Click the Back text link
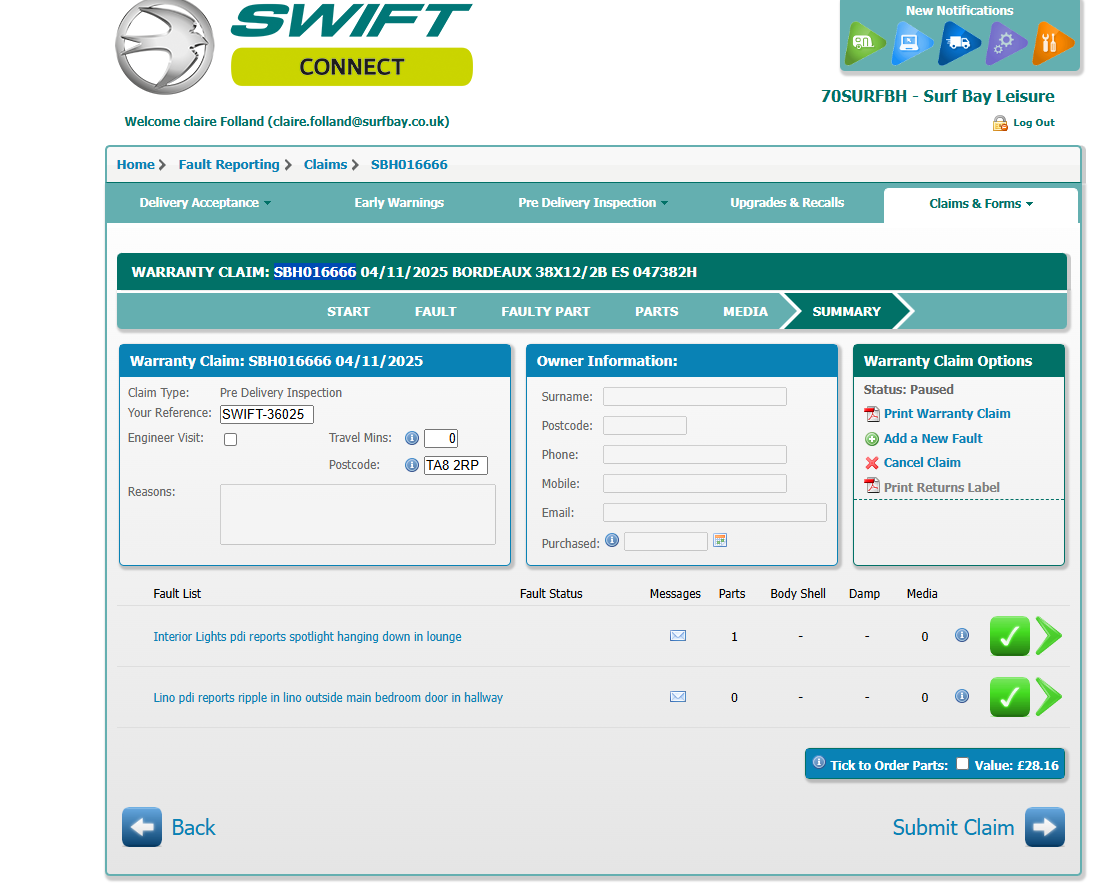Image resolution: width=1116 pixels, height=890 pixels. coord(193,827)
